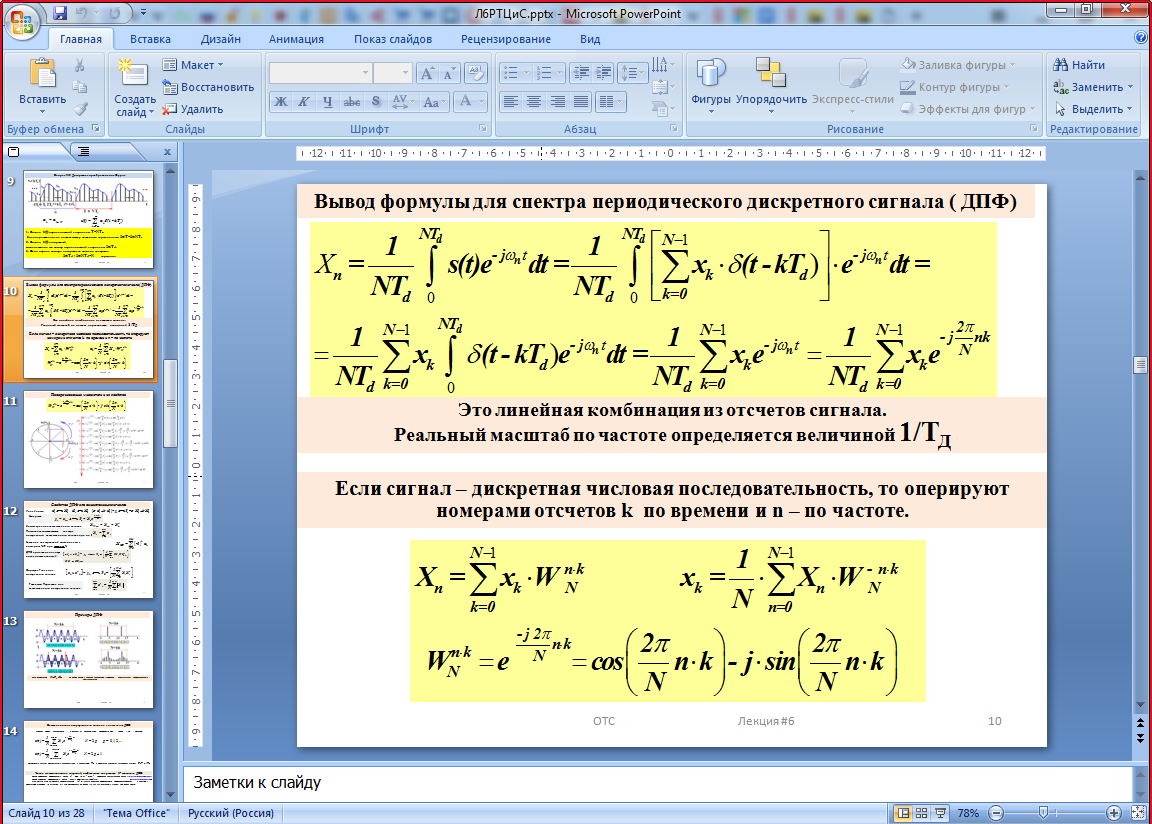Click the Удалить slide button
The height and width of the screenshot is (824, 1152).
pos(194,109)
